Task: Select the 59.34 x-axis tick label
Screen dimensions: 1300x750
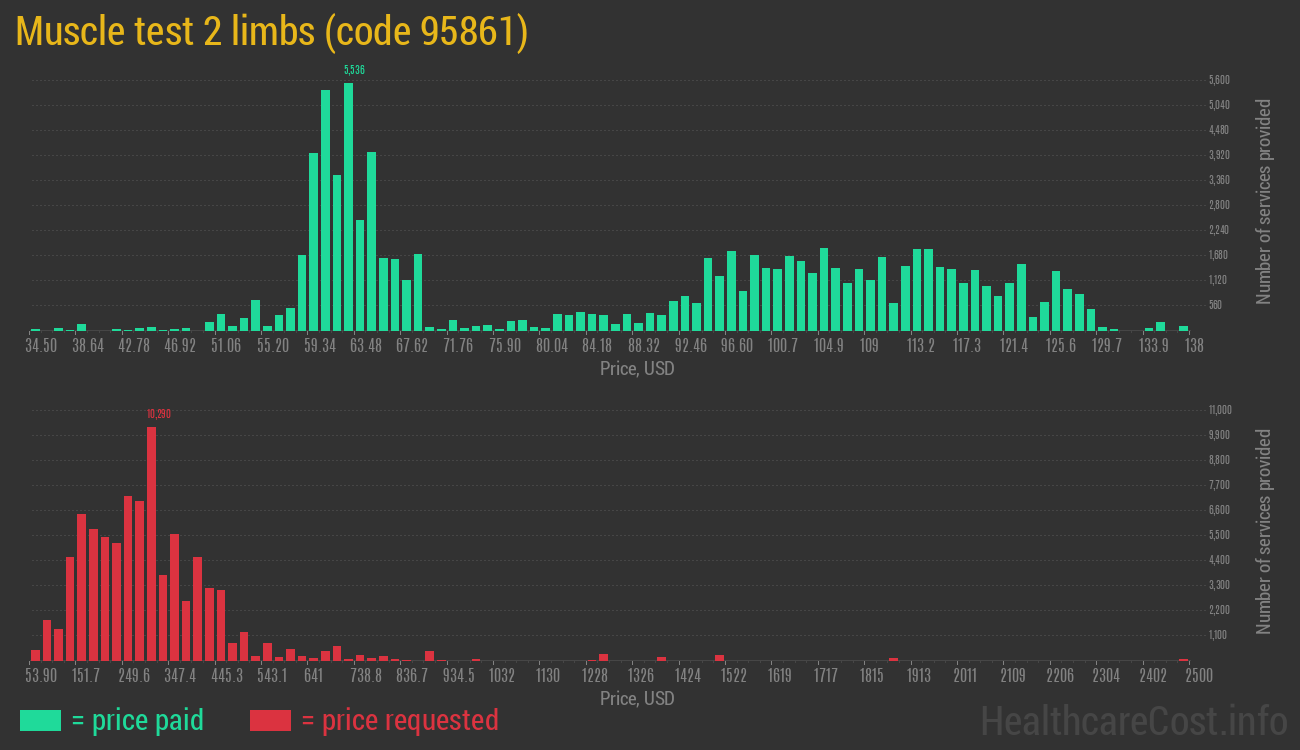Action: coord(319,346)
